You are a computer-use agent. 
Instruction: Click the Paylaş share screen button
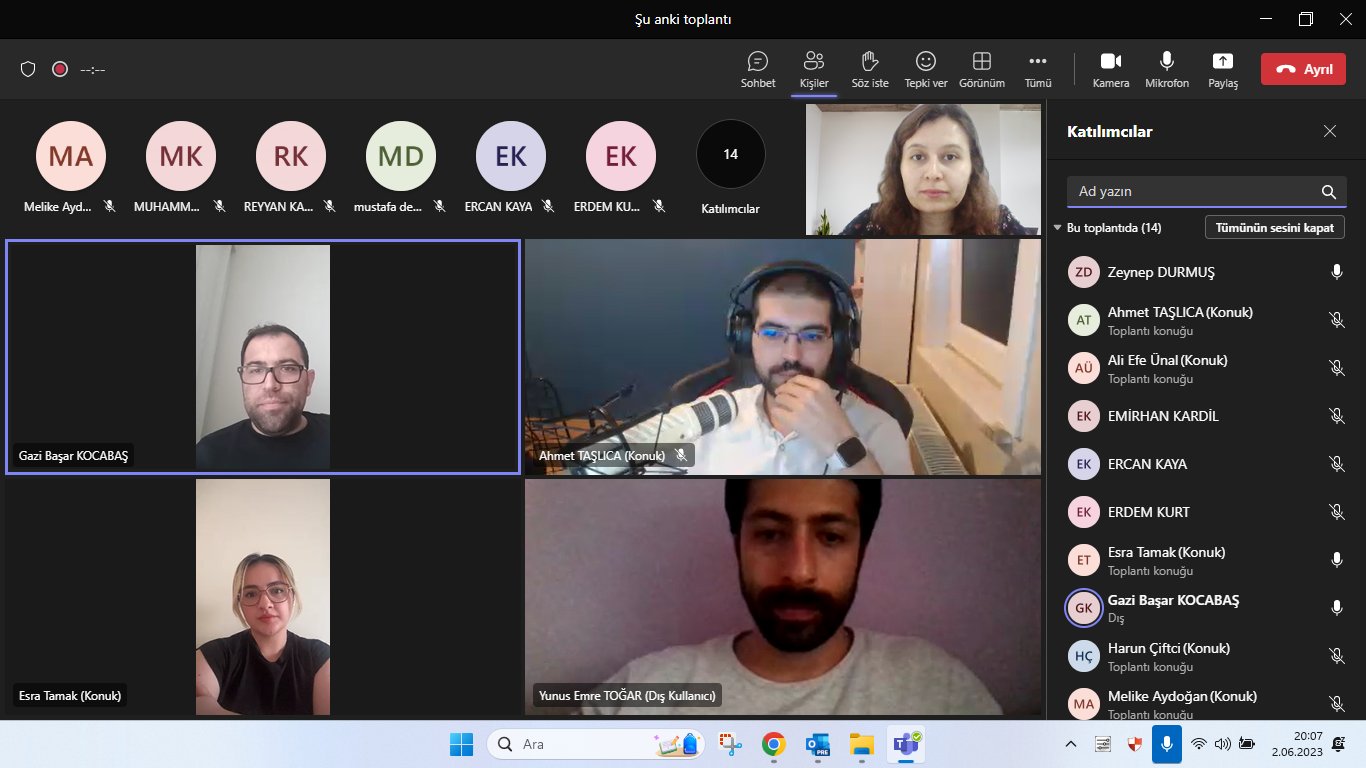[x=1223, y=70]
